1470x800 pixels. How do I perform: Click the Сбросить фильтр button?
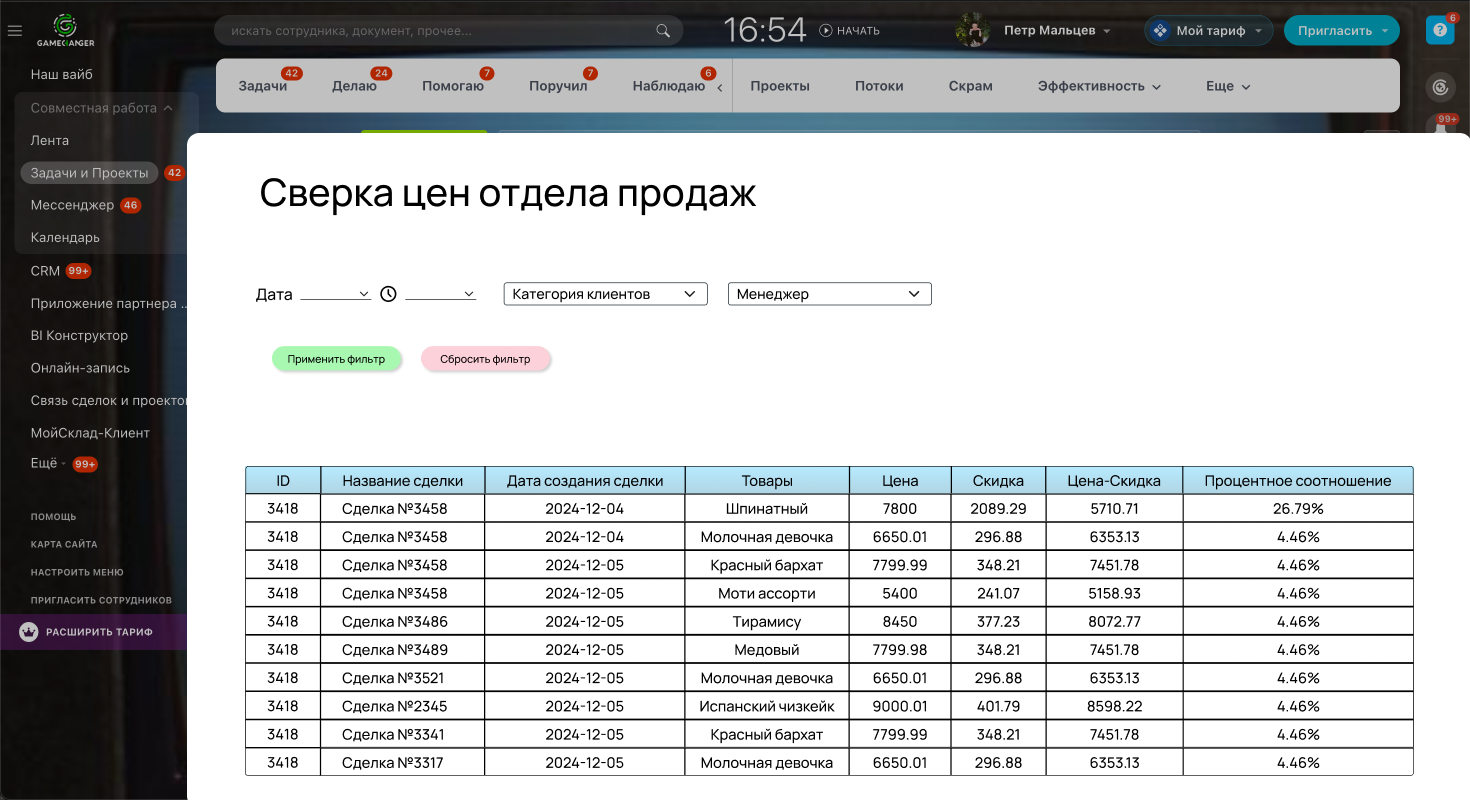(x=485, y=359)
